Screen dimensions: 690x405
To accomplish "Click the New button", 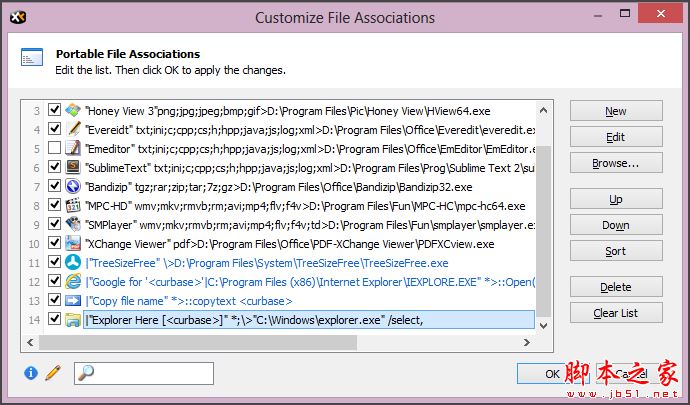I will click(615, 111).
